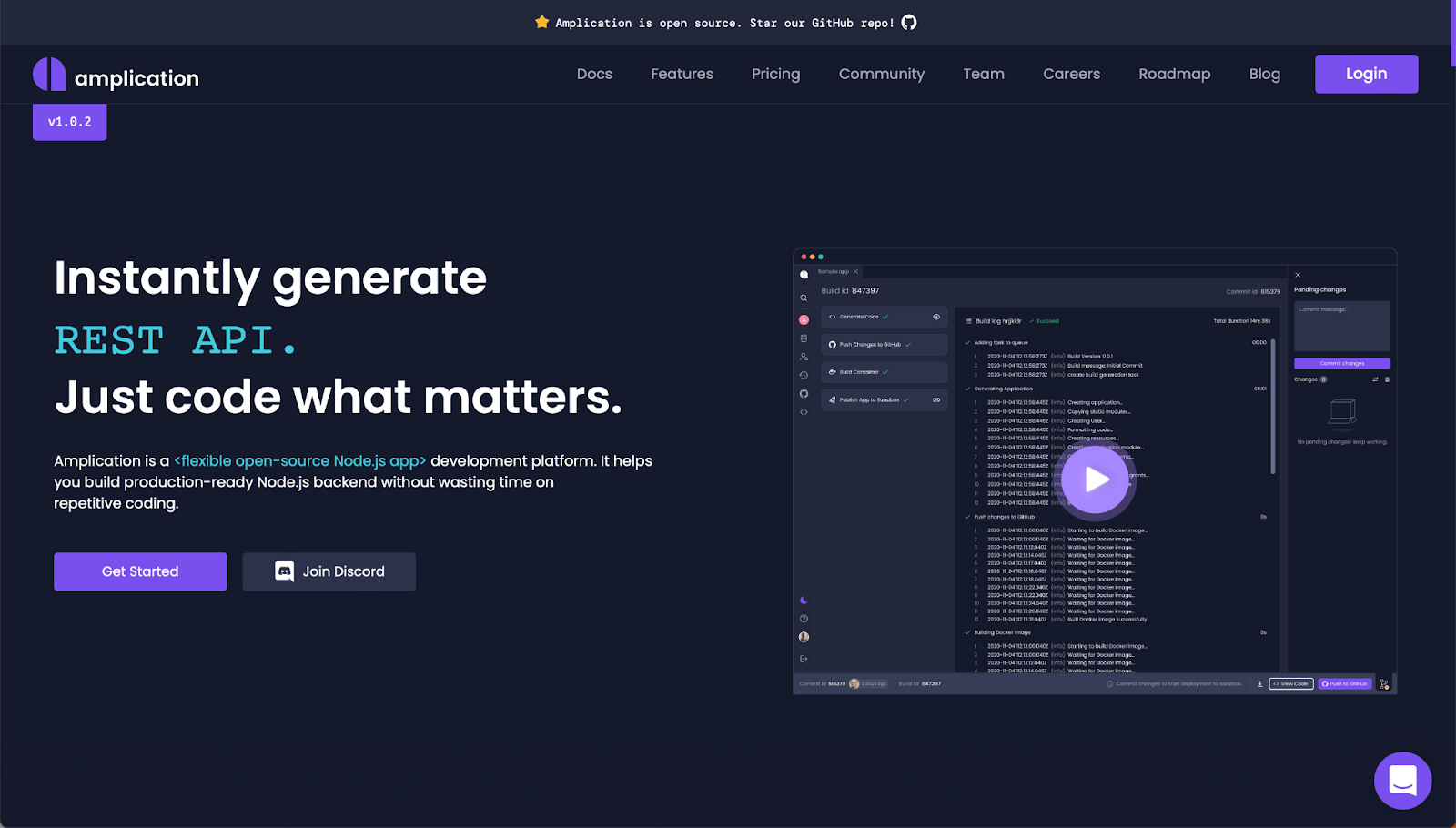The width and height of the screenshot is (1456, 828).
Task: Click the Commit message text box
Action: pos(1341,327)
